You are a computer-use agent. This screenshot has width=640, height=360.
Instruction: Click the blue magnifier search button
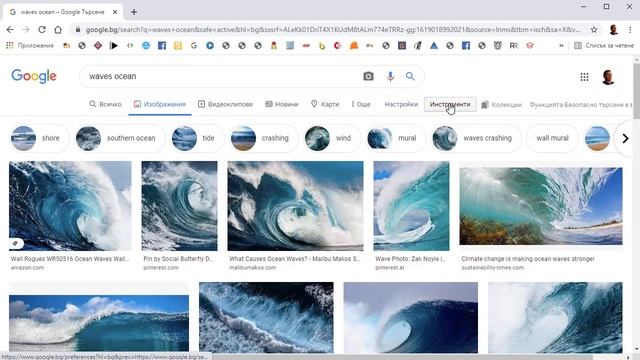(410, 76)
